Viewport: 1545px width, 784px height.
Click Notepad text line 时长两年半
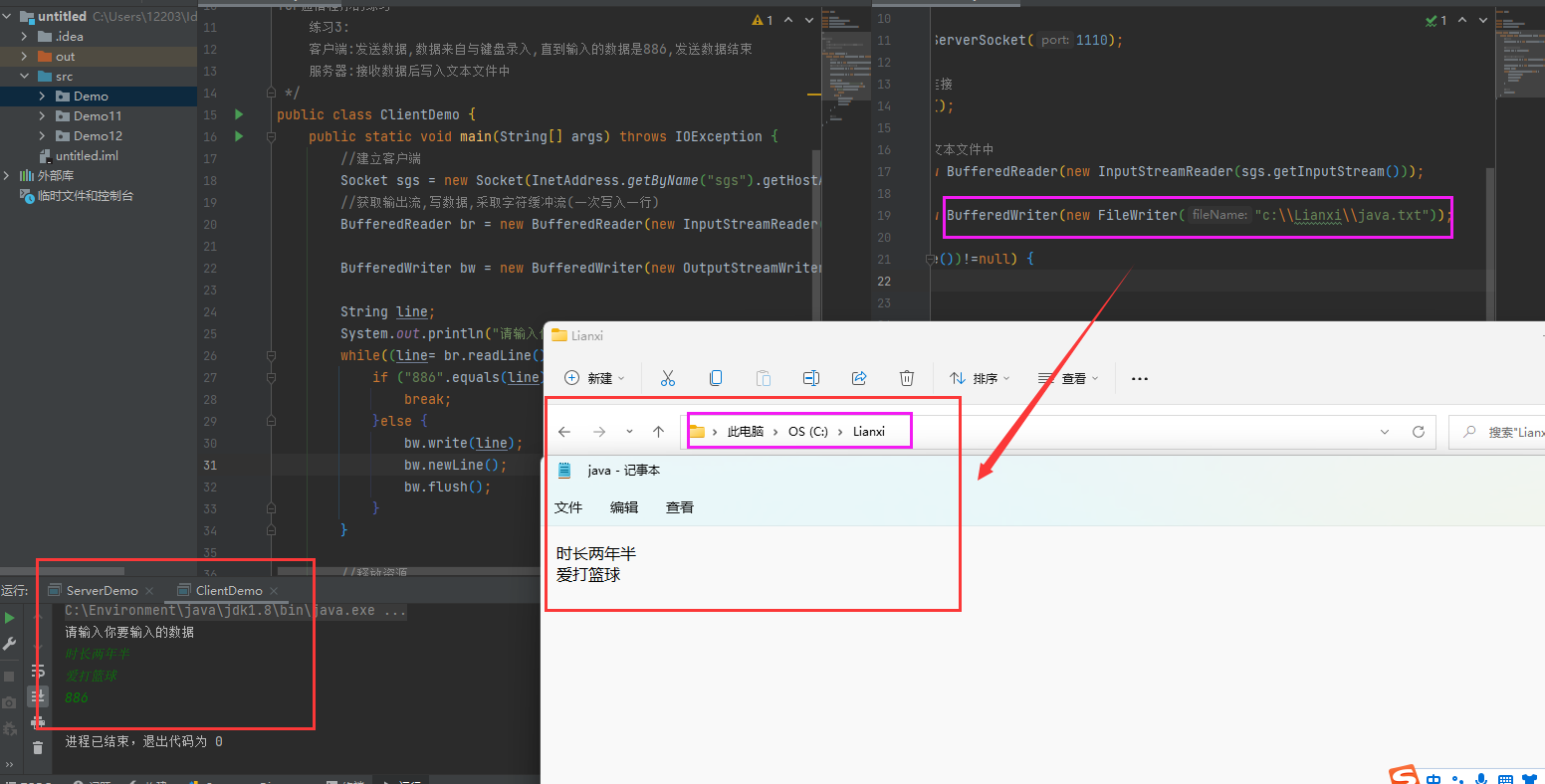click(x=596, y=553)
